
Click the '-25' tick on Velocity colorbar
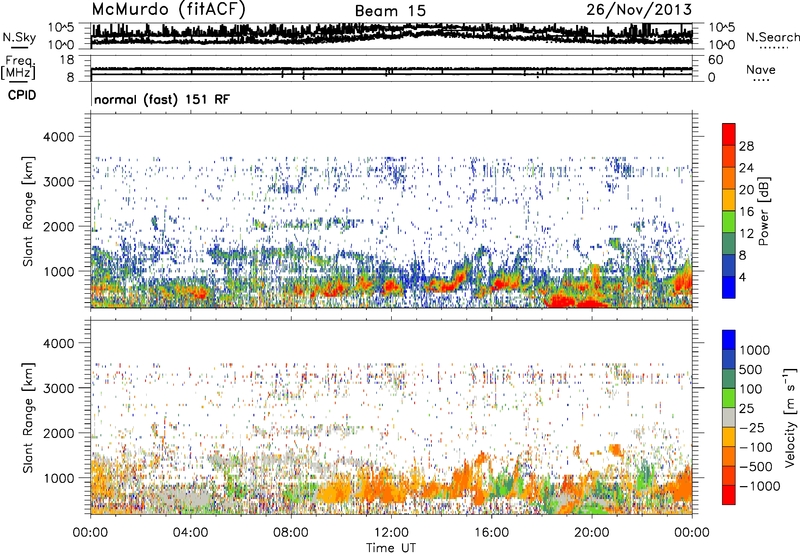click(x=750, y=427)
